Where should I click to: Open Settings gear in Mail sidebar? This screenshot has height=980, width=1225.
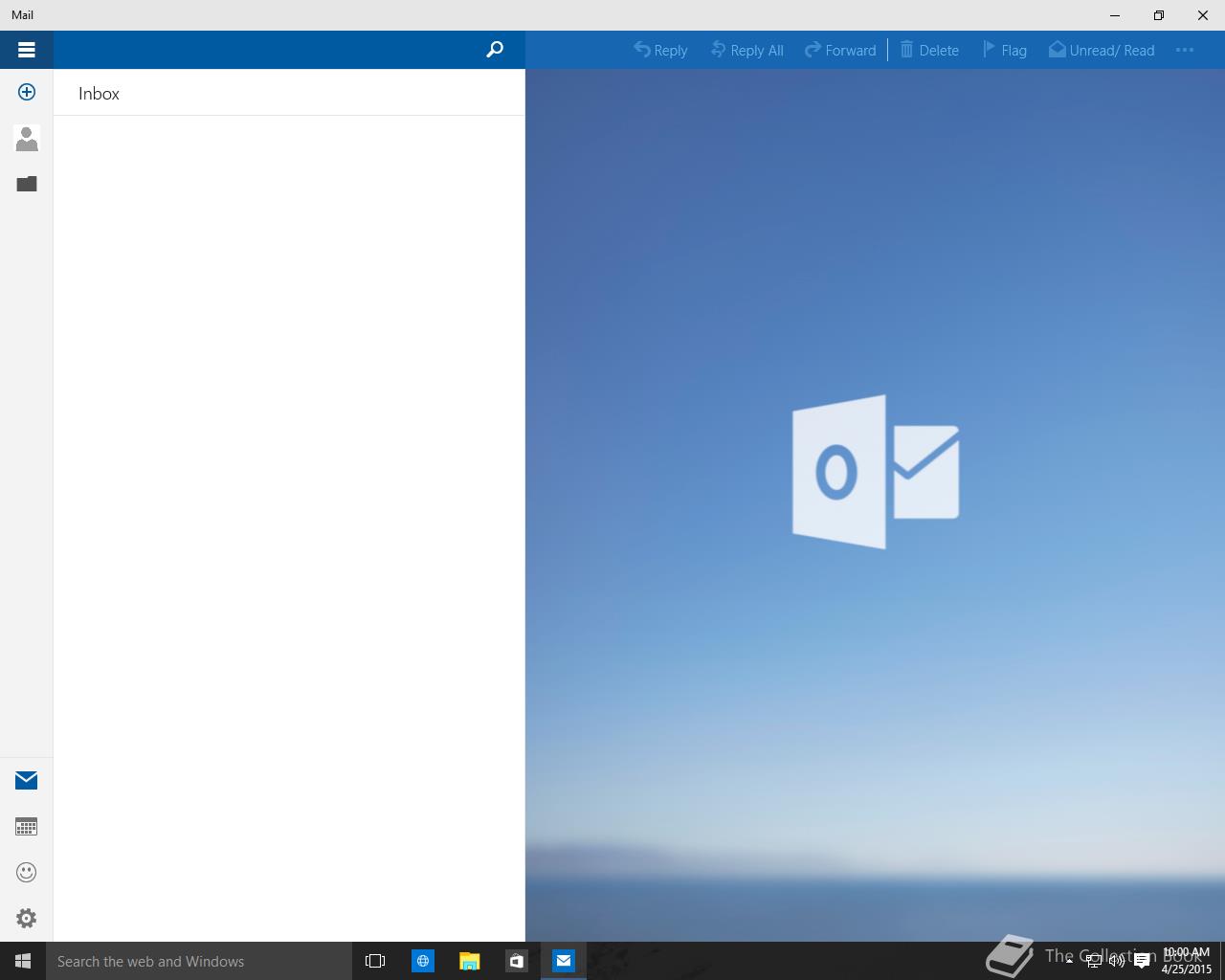point(27,918)
